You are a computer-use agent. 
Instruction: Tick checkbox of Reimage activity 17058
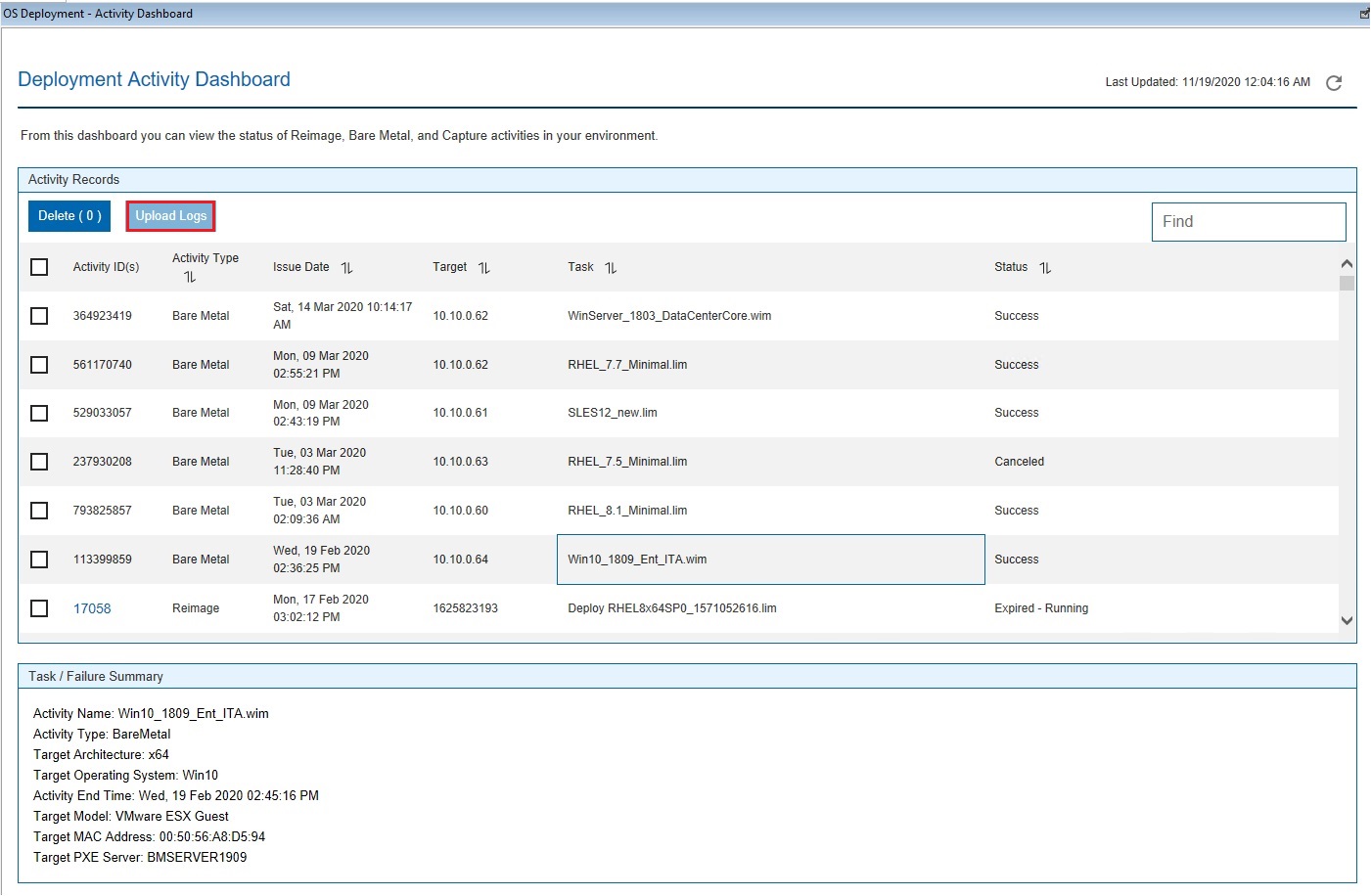click(39, 608)
